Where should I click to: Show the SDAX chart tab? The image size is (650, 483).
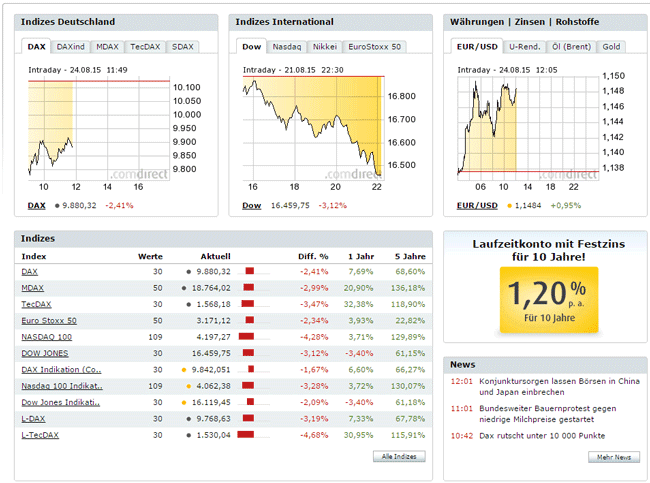tap(183, 47)
